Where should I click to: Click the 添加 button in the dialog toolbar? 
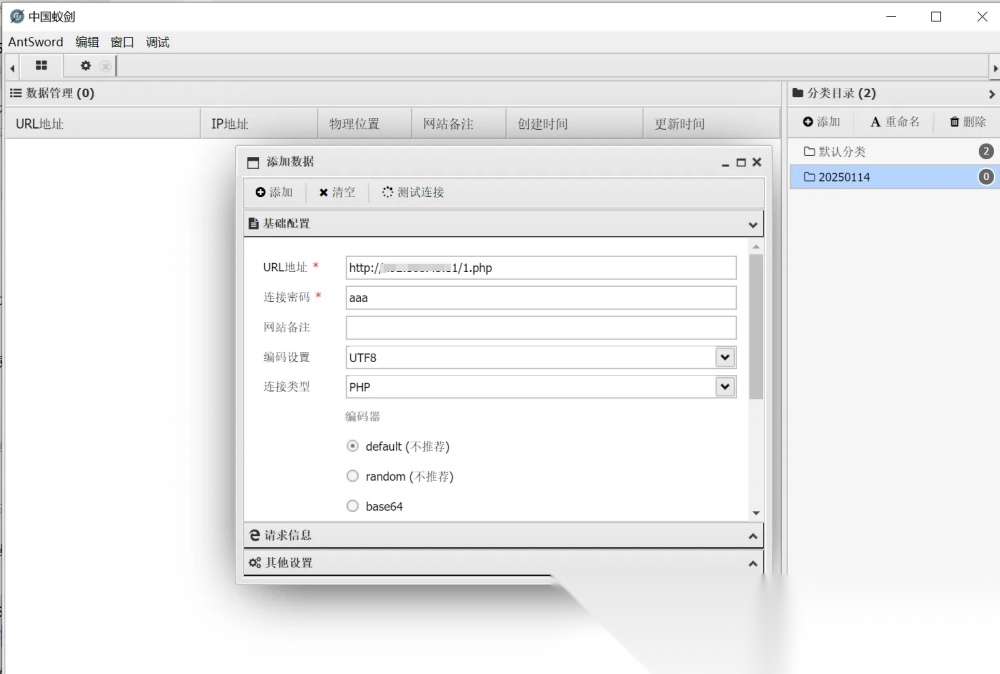[x=274, y=192]
